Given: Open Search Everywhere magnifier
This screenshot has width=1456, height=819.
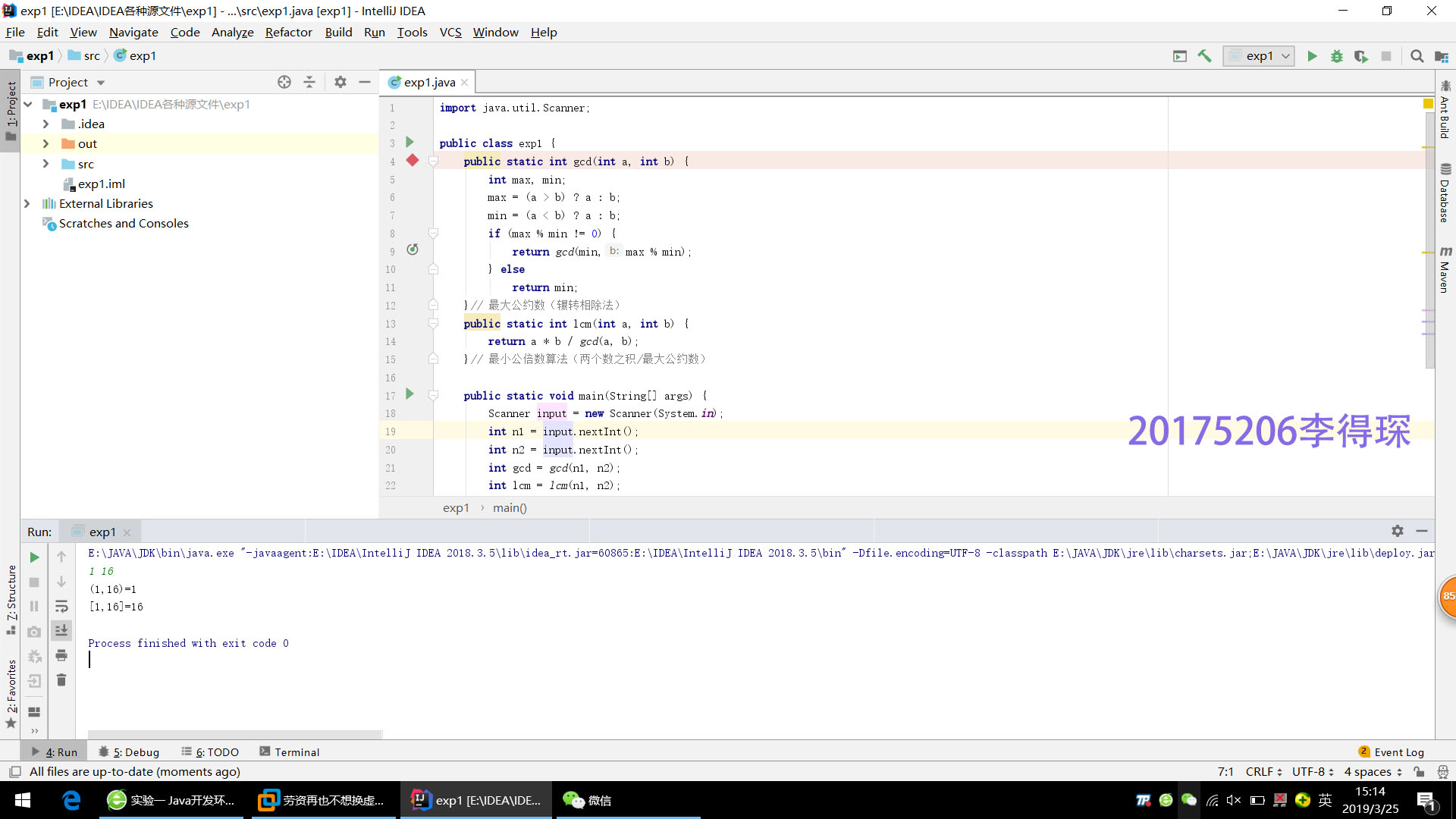Looking at the screenshot, I should tap(1417, 56).
